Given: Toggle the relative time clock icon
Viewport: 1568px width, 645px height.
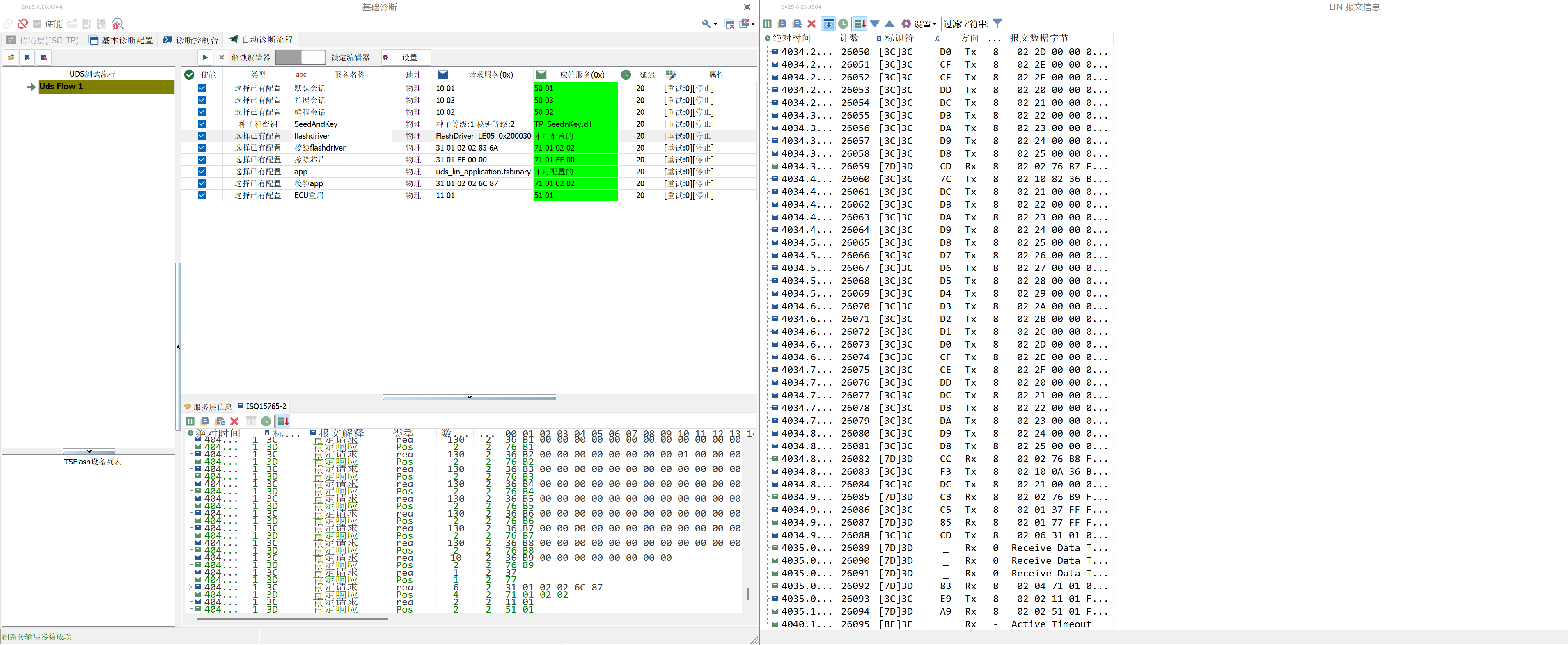Looking at the screenshot, I should pyautogui.click(x=843, y=24).
